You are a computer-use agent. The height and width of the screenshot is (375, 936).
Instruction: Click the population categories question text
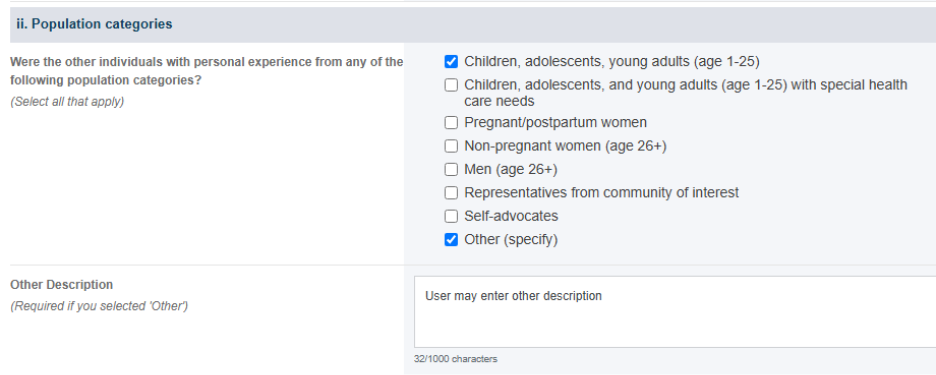pyautogui.click(x=207, y=70)
